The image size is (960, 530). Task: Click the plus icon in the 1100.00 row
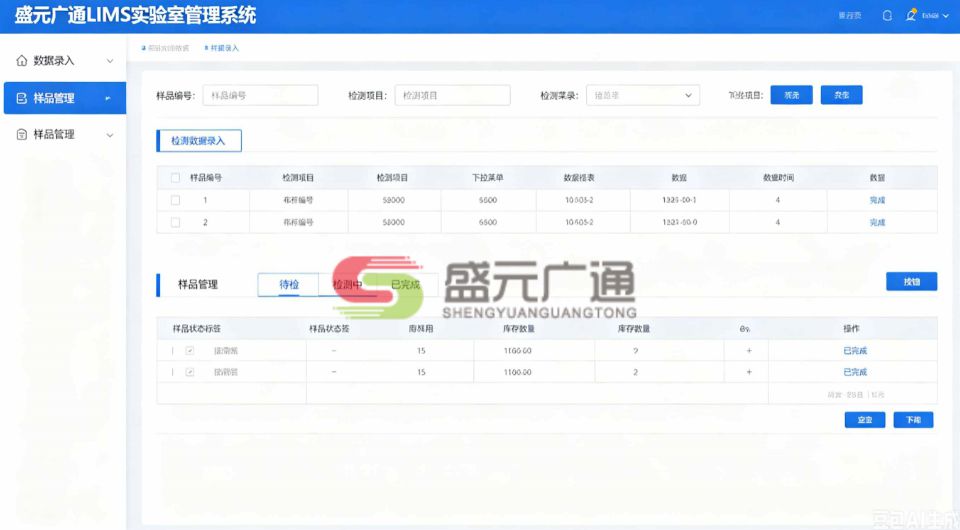coord(749,372)
